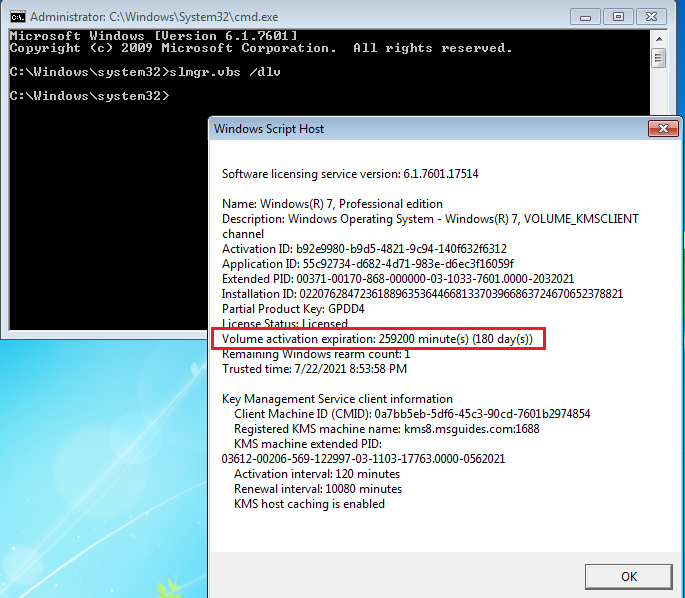685x598 pixels.
Task: Click the cmd prompt line 'C:\Windows\system32>'
Action: (x=89, y=96)
